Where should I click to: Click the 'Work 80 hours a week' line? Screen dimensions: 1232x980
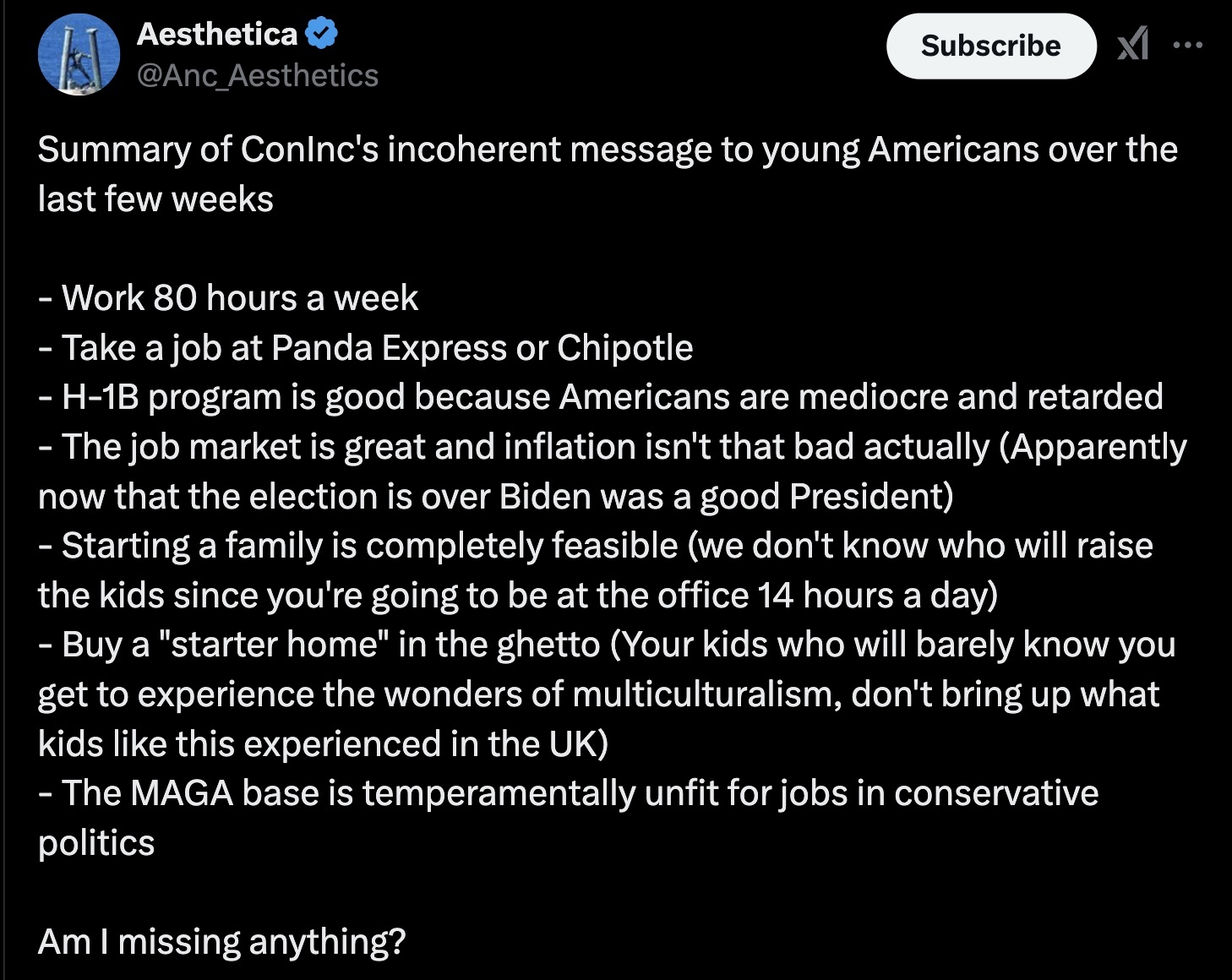(228, 298)
